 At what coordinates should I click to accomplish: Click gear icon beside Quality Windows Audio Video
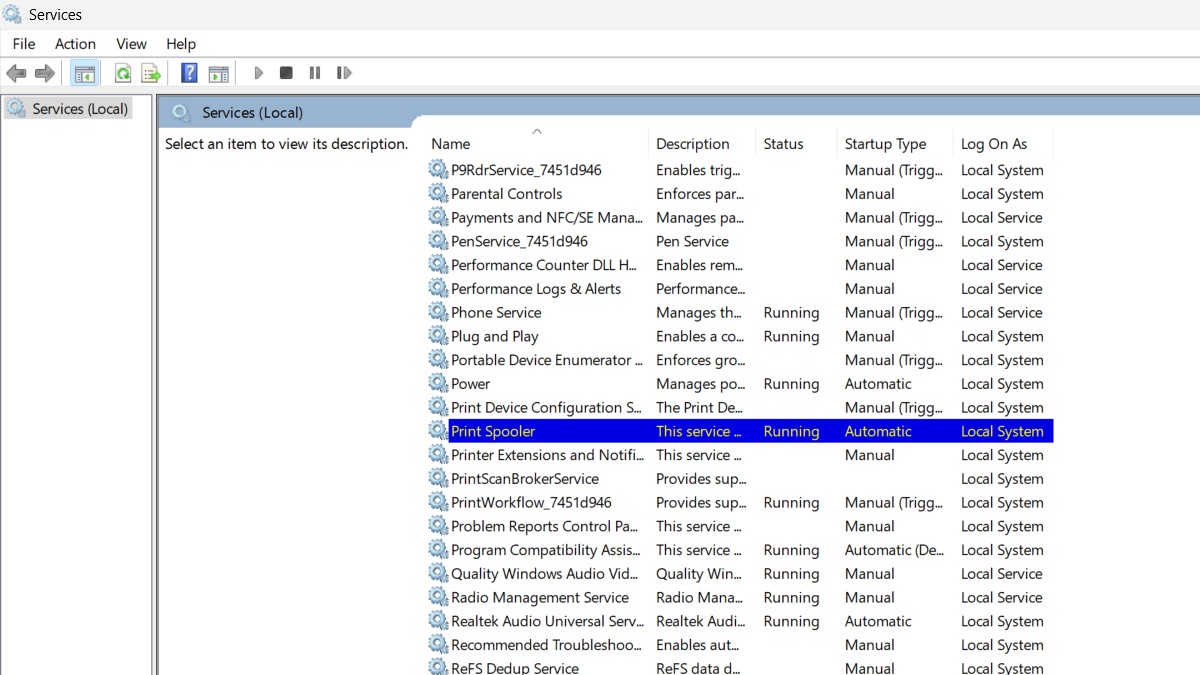[x=438, y=573]
